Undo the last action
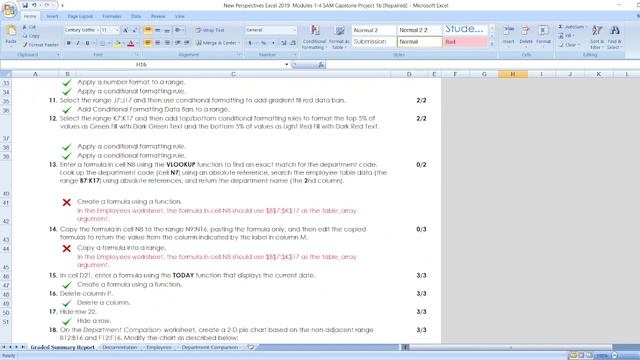This screenshot has height=360, width=640. pyautogui.click(x=34, y=5)
